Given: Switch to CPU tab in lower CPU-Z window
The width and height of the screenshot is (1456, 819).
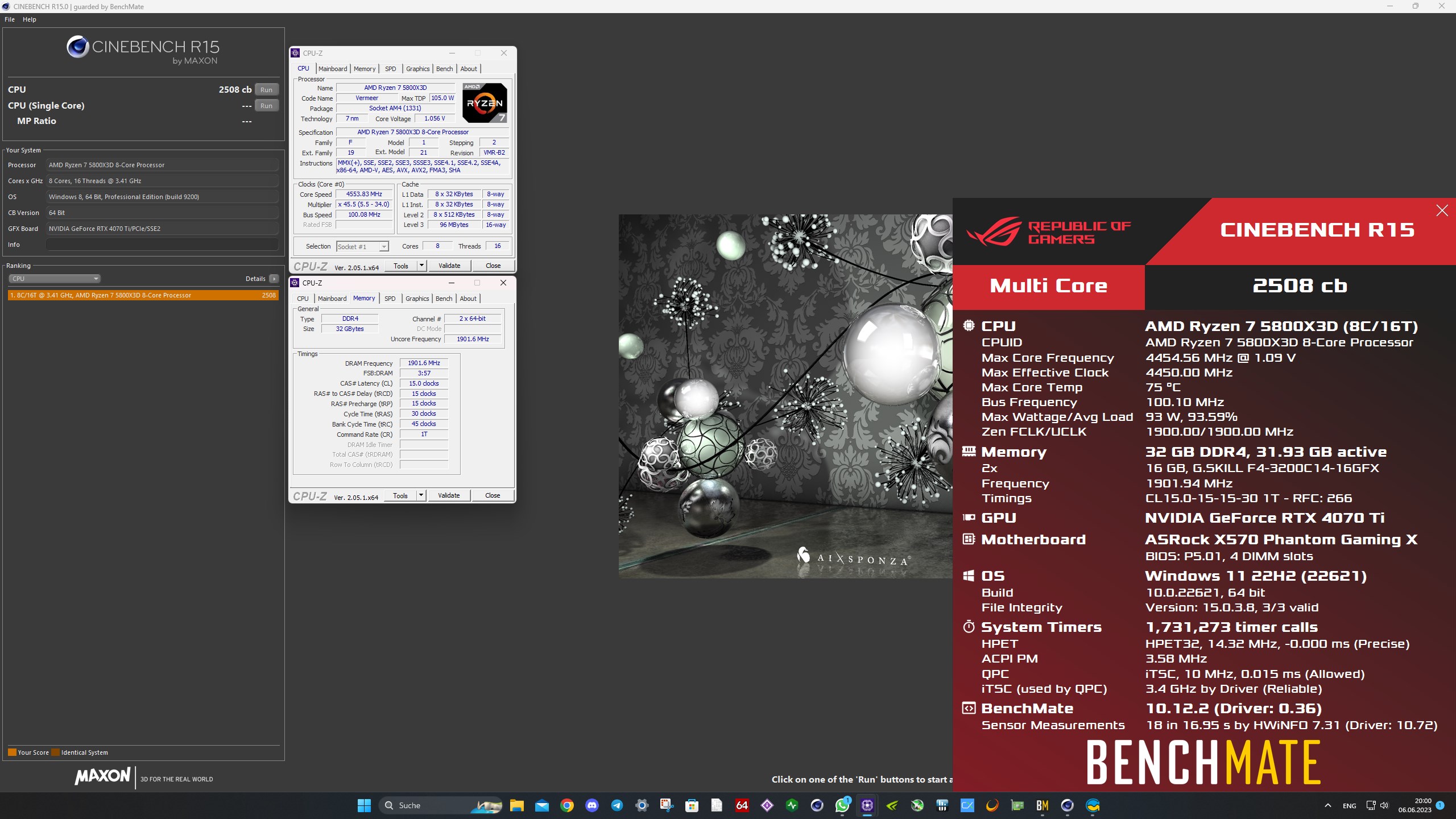Looking at the screenshot, I should 303,299.
